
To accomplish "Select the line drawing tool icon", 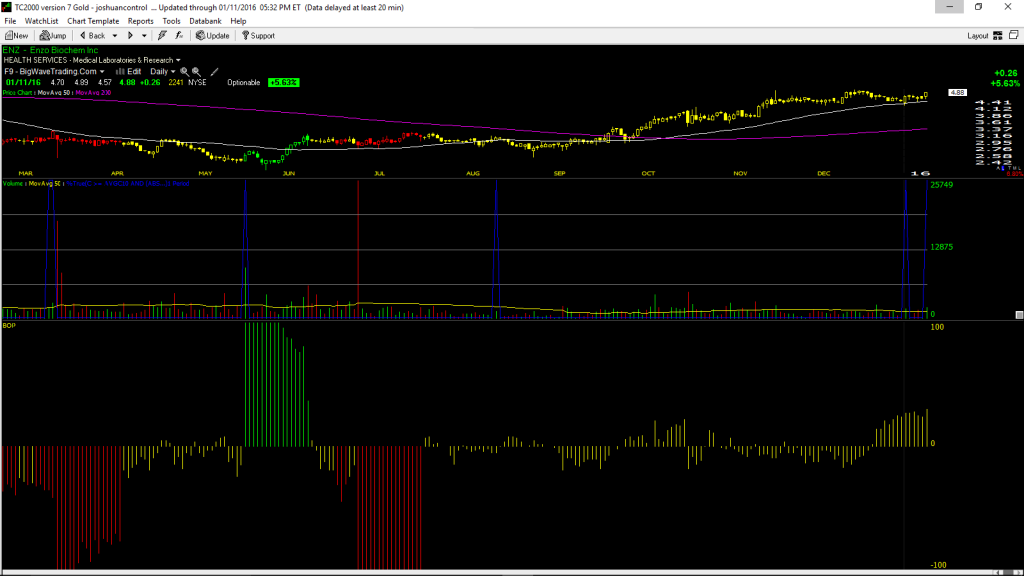I will [214, 72].
